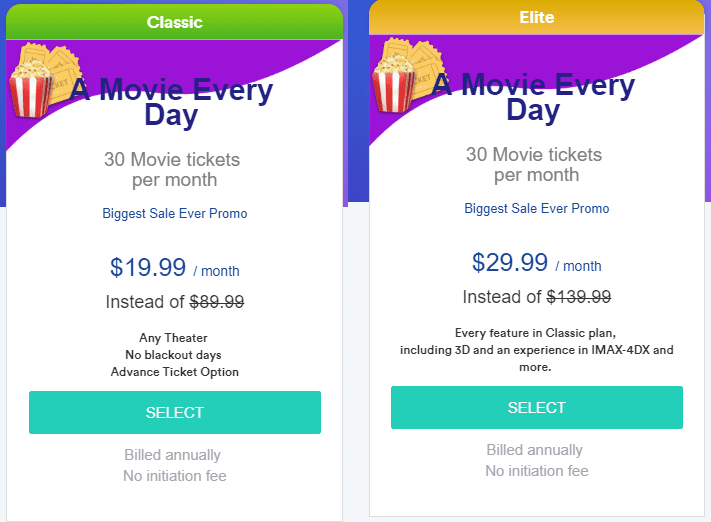Click the IMAX-4DX feature description in Elite
Screen dimensions: 711x522
(x=536, y=350)
